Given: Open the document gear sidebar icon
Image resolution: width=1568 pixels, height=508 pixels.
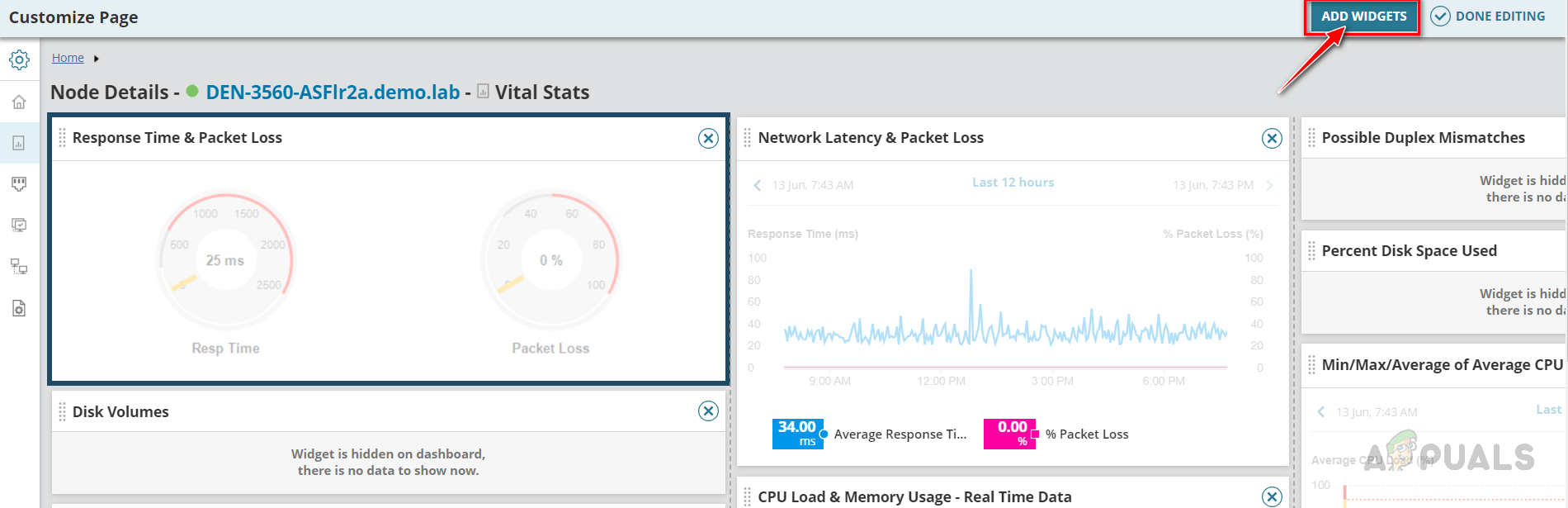Looking at the screenshot, I should 19,308.
